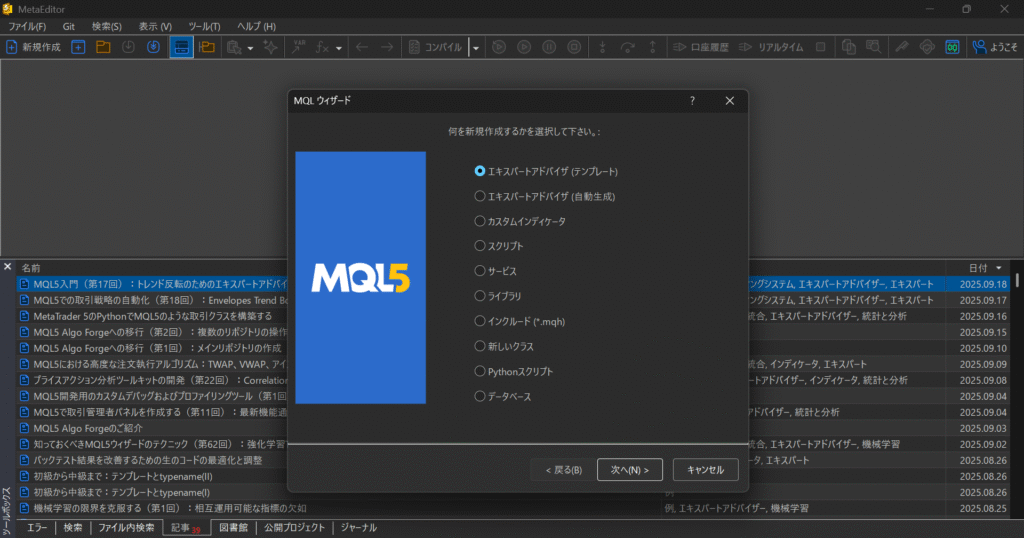
Task: Select ライブラリ radio option
Action: (480, 296)
